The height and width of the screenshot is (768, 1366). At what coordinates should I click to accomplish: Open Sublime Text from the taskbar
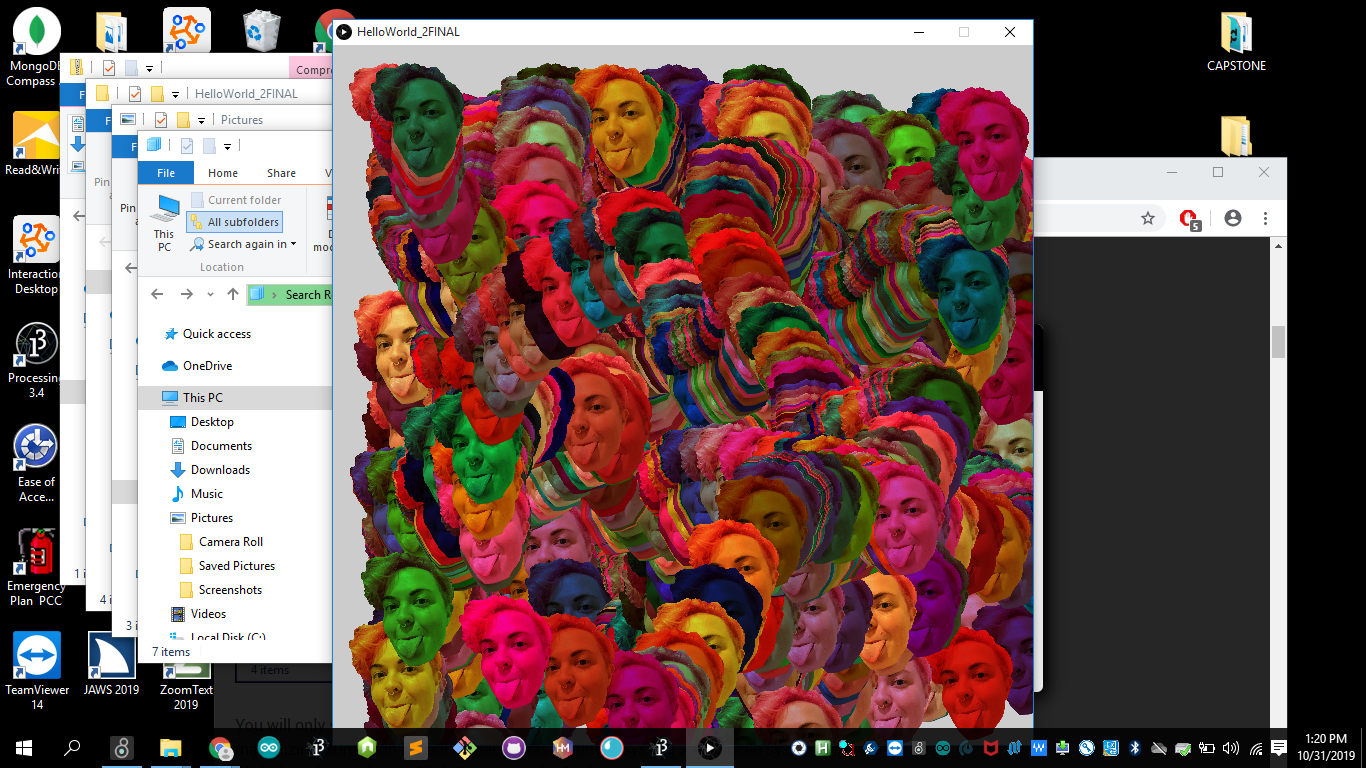[x=415, y=748]
